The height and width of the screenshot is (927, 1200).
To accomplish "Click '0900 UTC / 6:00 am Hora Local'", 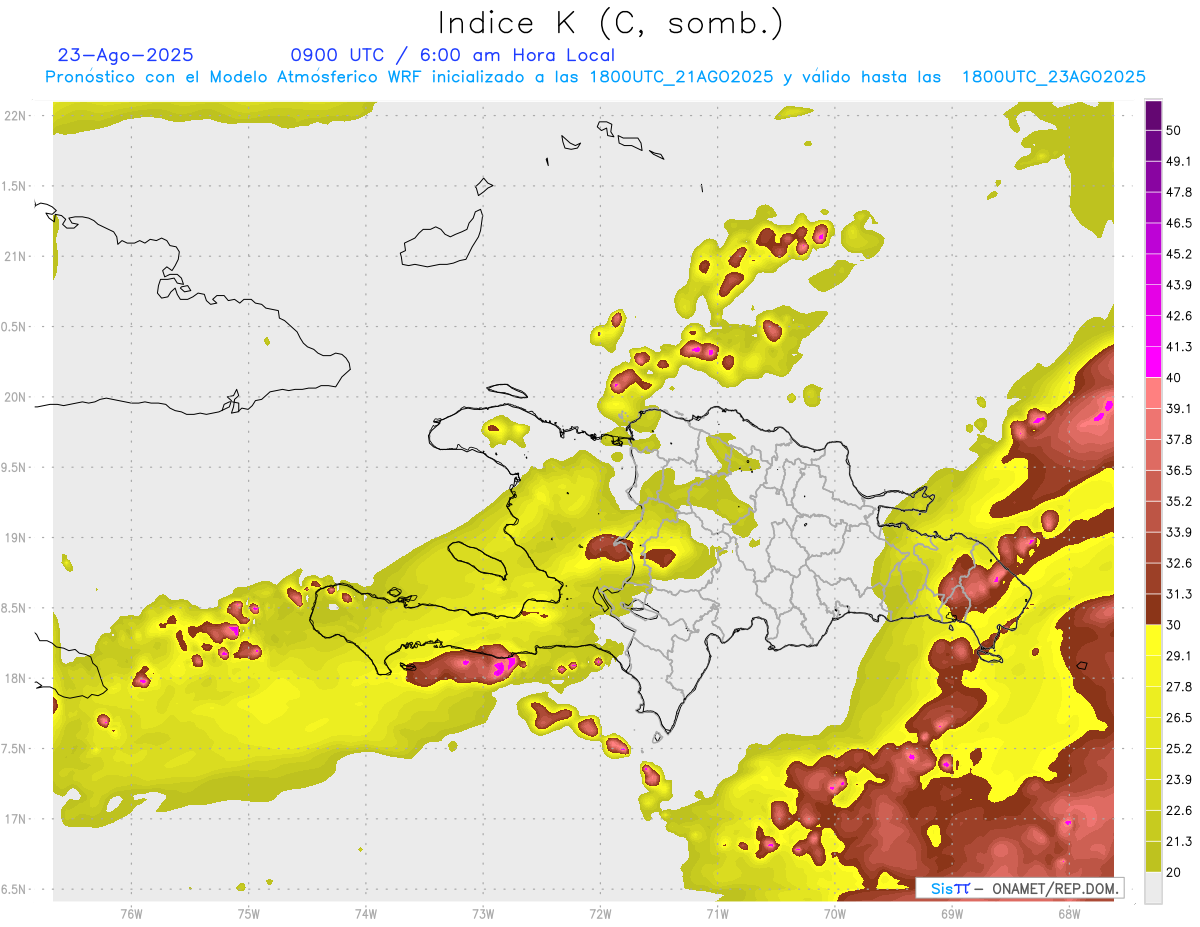I will coord(453,55).
